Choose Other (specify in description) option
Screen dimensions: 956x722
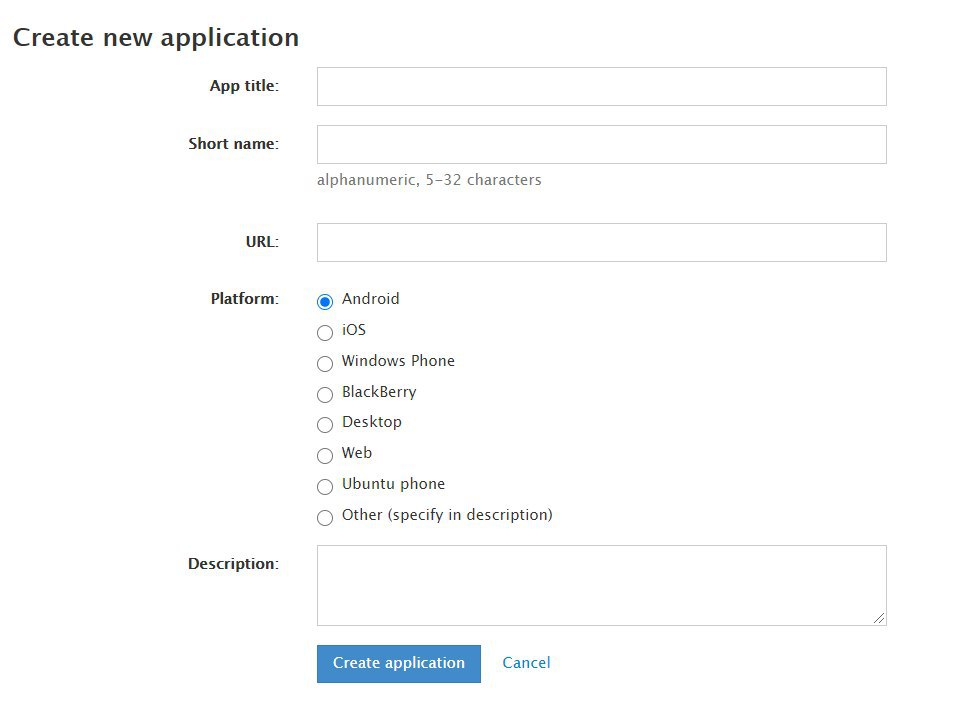coord(325,518)
